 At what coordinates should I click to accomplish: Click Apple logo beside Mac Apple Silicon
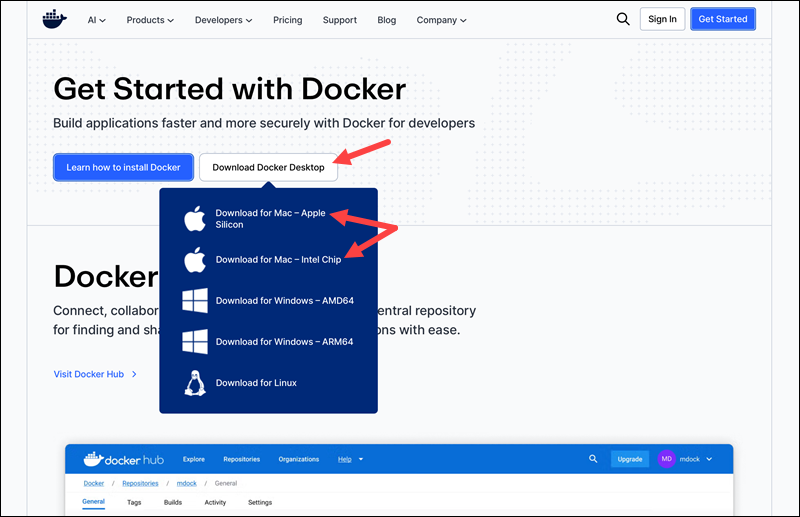click(x=195, y=218)
